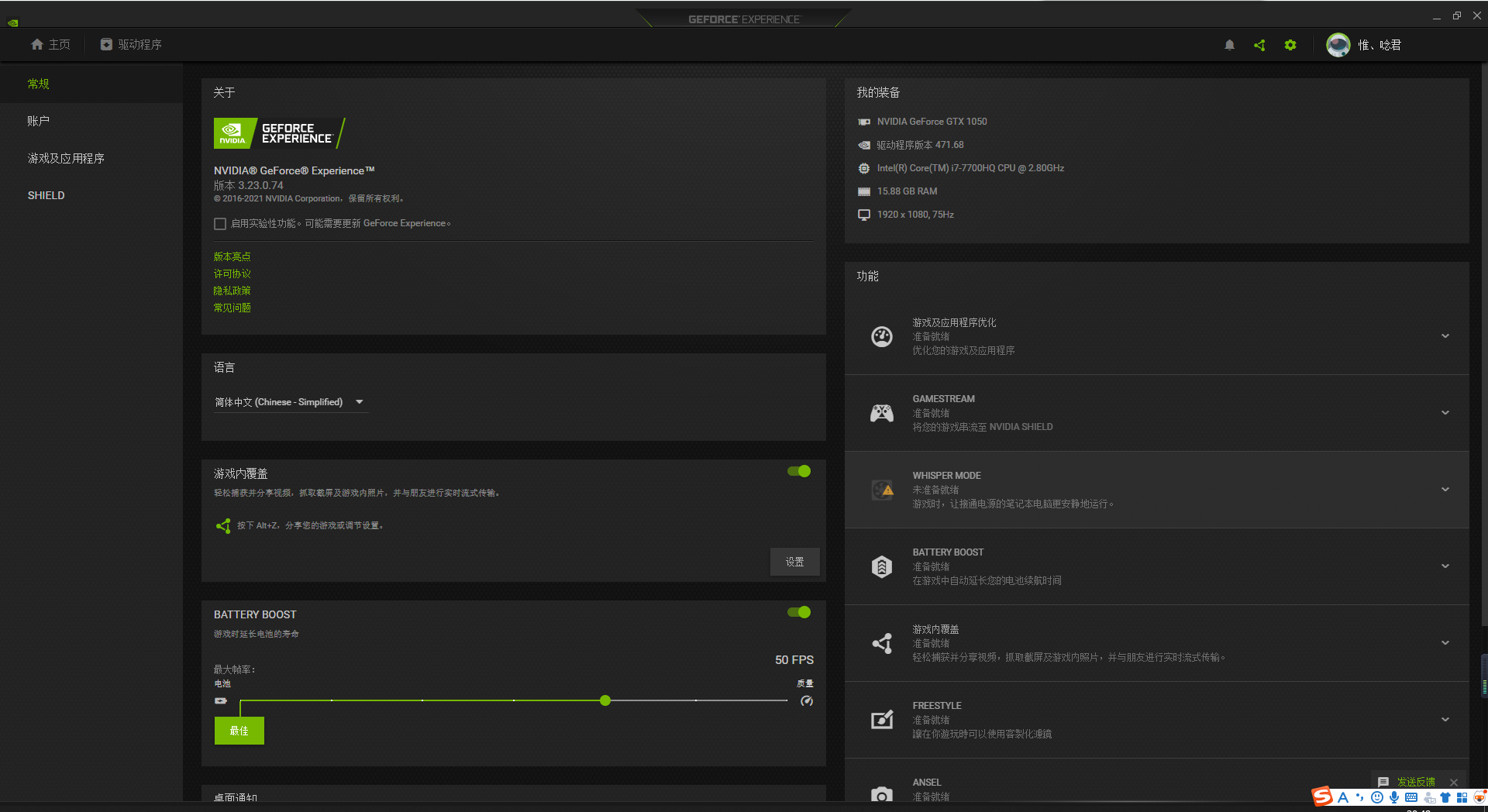Click the share icon beside 游戏内覆盖 feature
The height and width of the screenshot is (812, 1488).
(882, 643)
